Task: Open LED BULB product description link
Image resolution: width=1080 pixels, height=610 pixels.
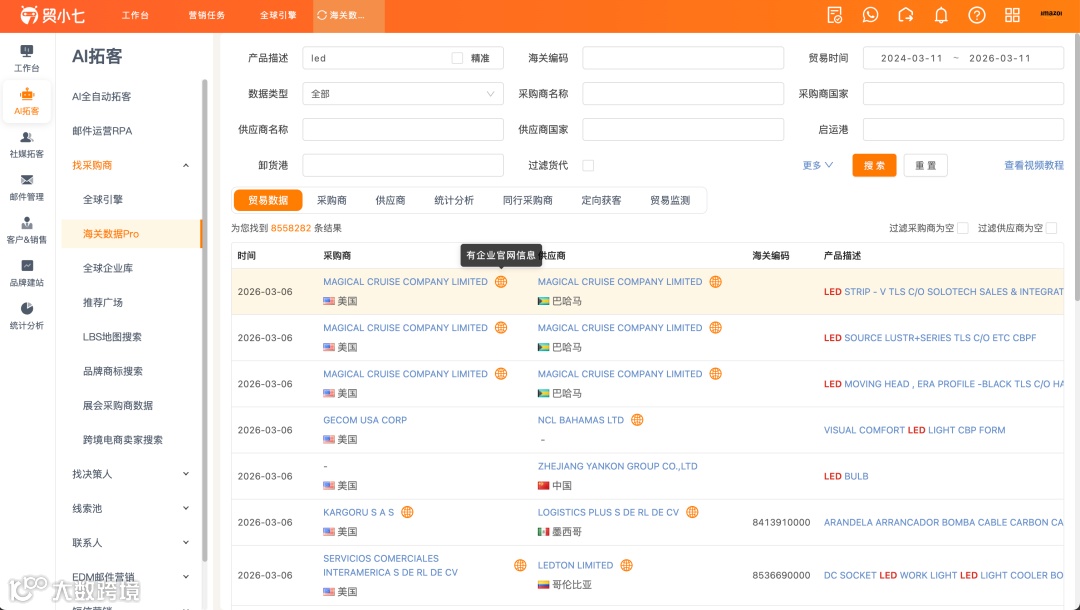Action: (x=846, y=476)
